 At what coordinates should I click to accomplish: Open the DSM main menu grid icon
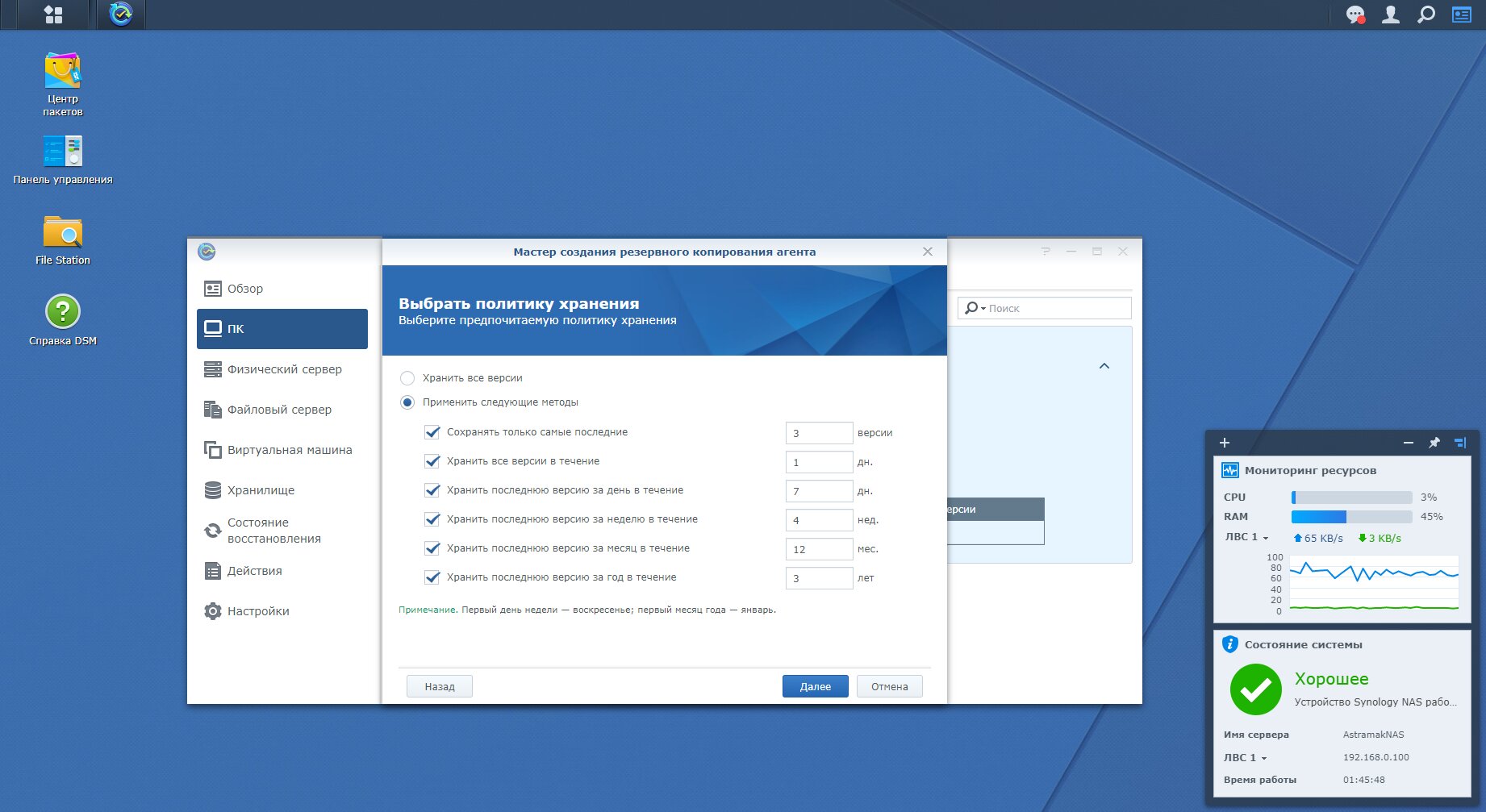tap(53, 15)
